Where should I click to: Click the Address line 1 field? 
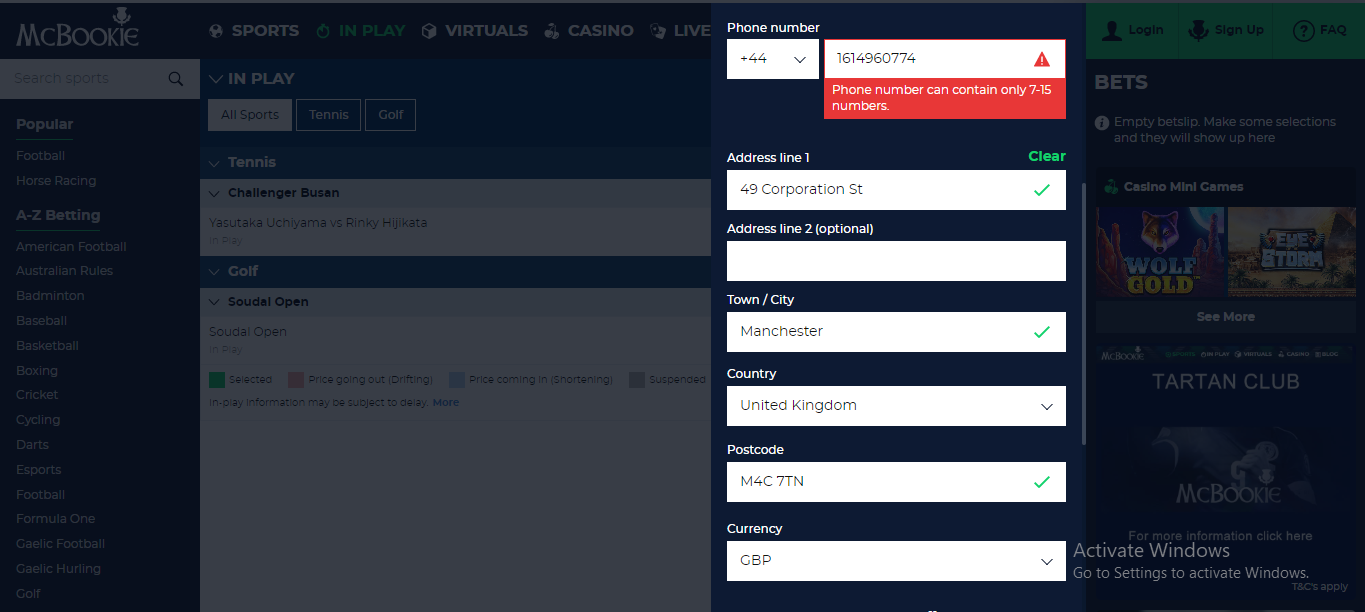896,190
